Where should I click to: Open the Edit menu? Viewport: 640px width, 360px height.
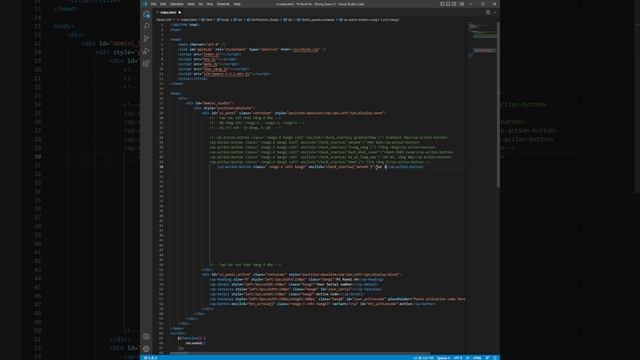click(x=163, y=4)
